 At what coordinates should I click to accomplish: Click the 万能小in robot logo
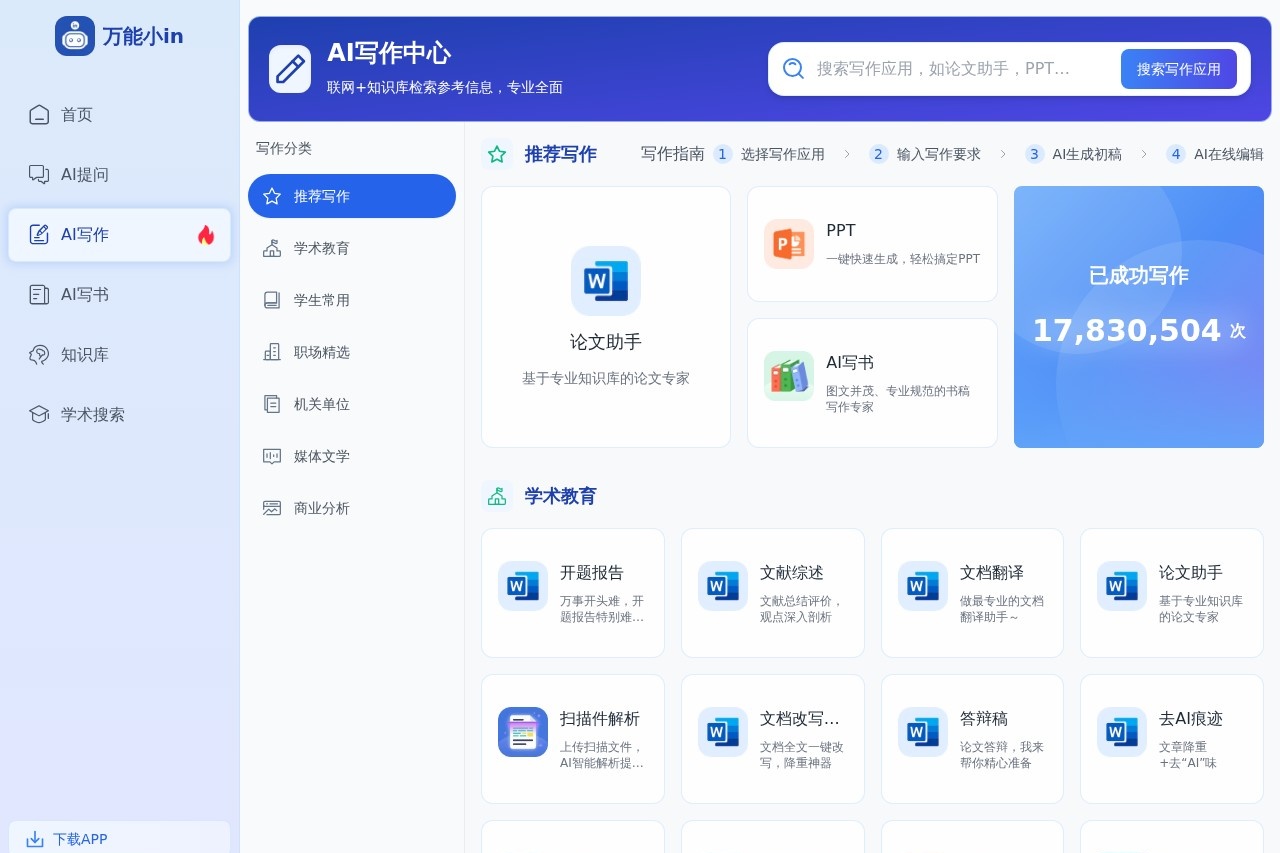tap(74, 35)
